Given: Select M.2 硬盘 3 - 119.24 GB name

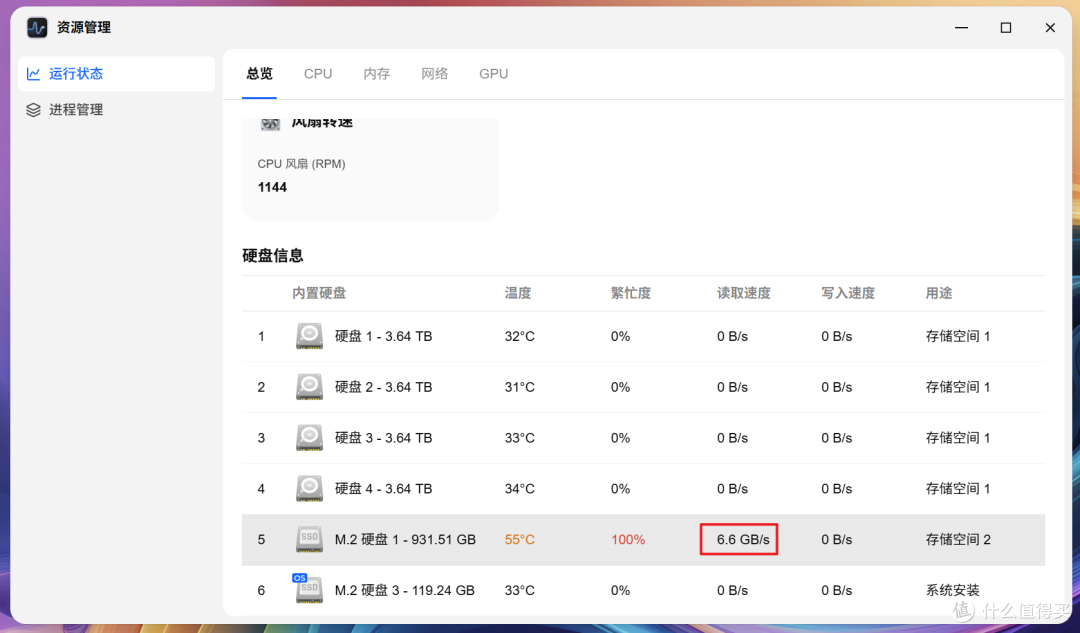Looking at the screenshot, I should (x=405, y=590).
